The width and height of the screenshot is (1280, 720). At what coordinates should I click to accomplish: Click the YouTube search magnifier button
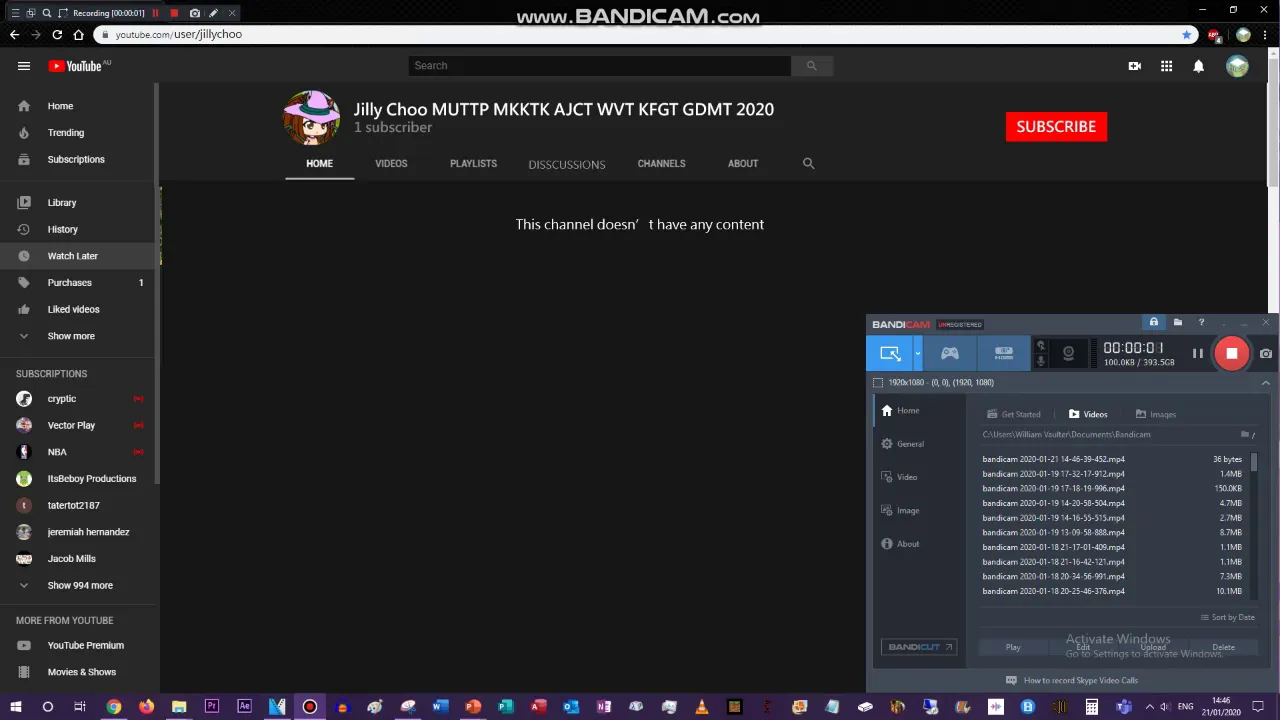[811, 66]
